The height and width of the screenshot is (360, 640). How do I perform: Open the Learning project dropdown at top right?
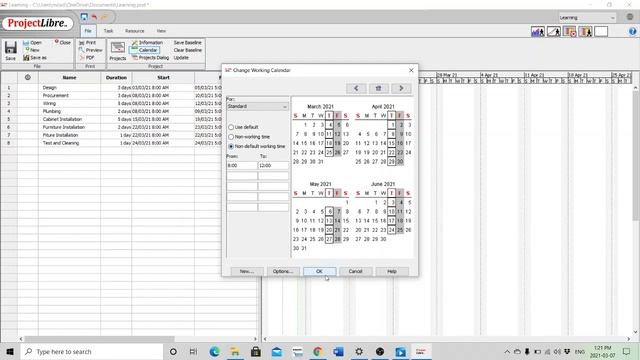(587, 18)
